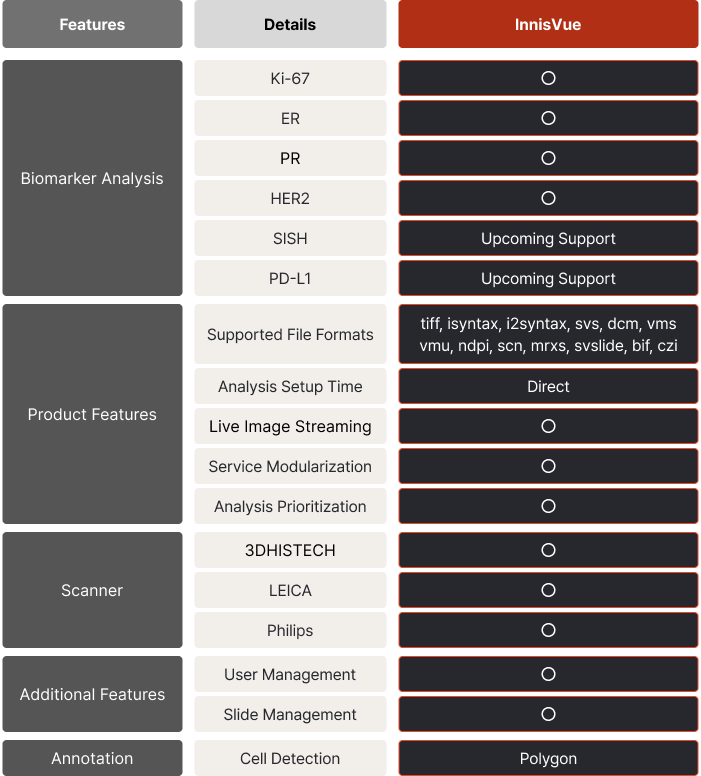
Task: Click the Details column header
Action: coord(290,24)
